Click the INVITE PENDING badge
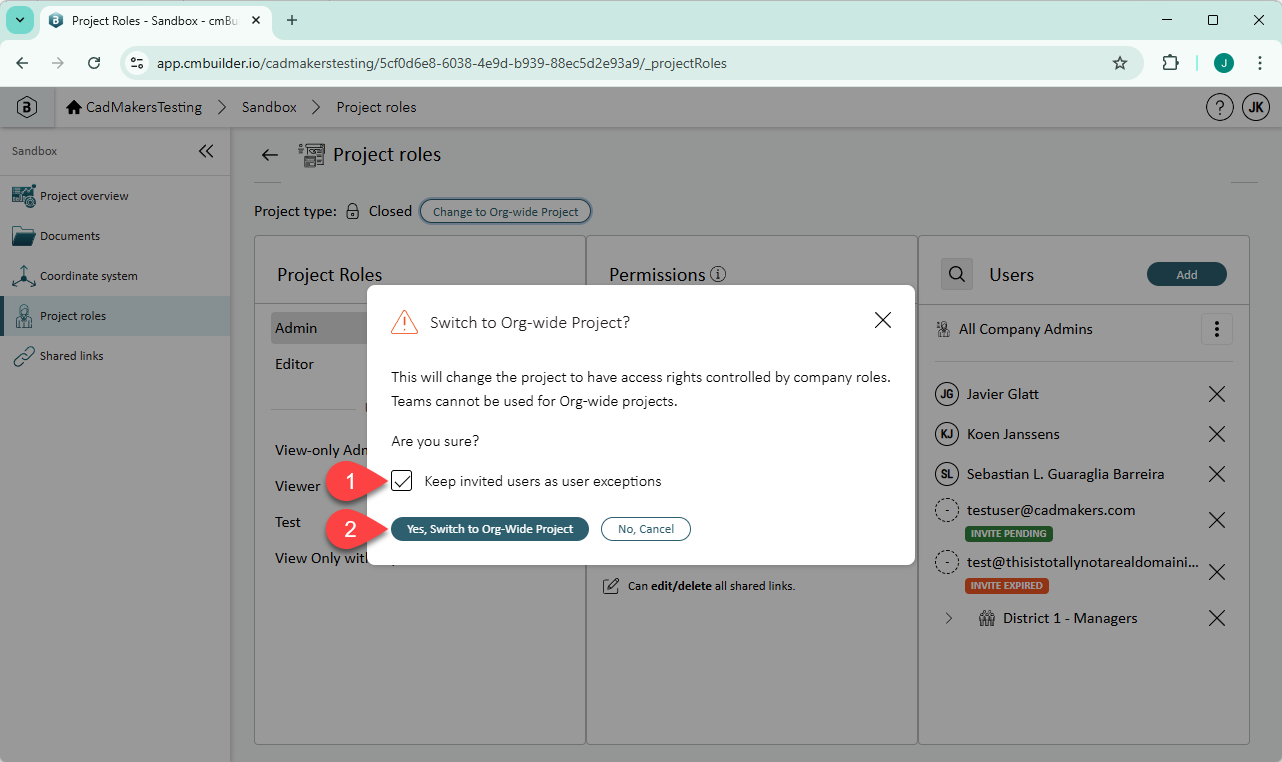This screenshot has height=762, width=1282. (1009, 534)
